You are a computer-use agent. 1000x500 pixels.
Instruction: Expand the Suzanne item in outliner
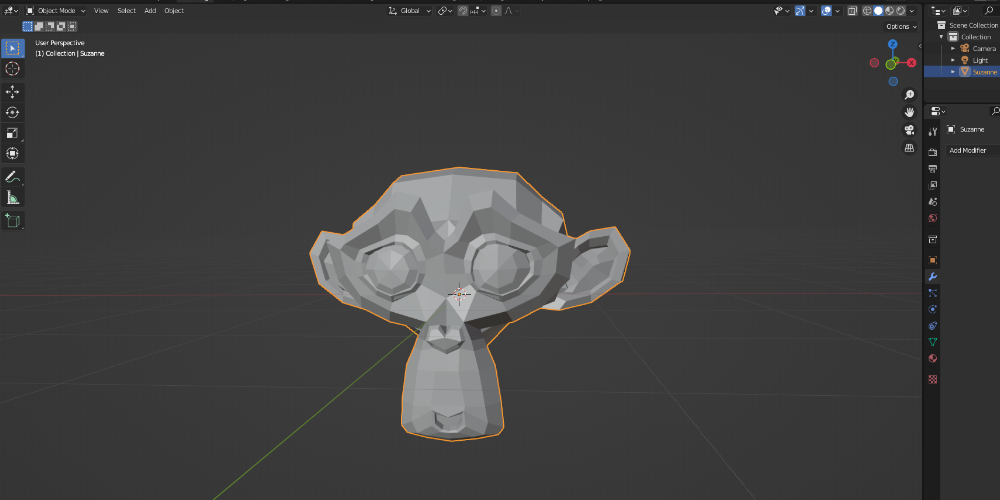pyautogui.click(x=953, y=71)
